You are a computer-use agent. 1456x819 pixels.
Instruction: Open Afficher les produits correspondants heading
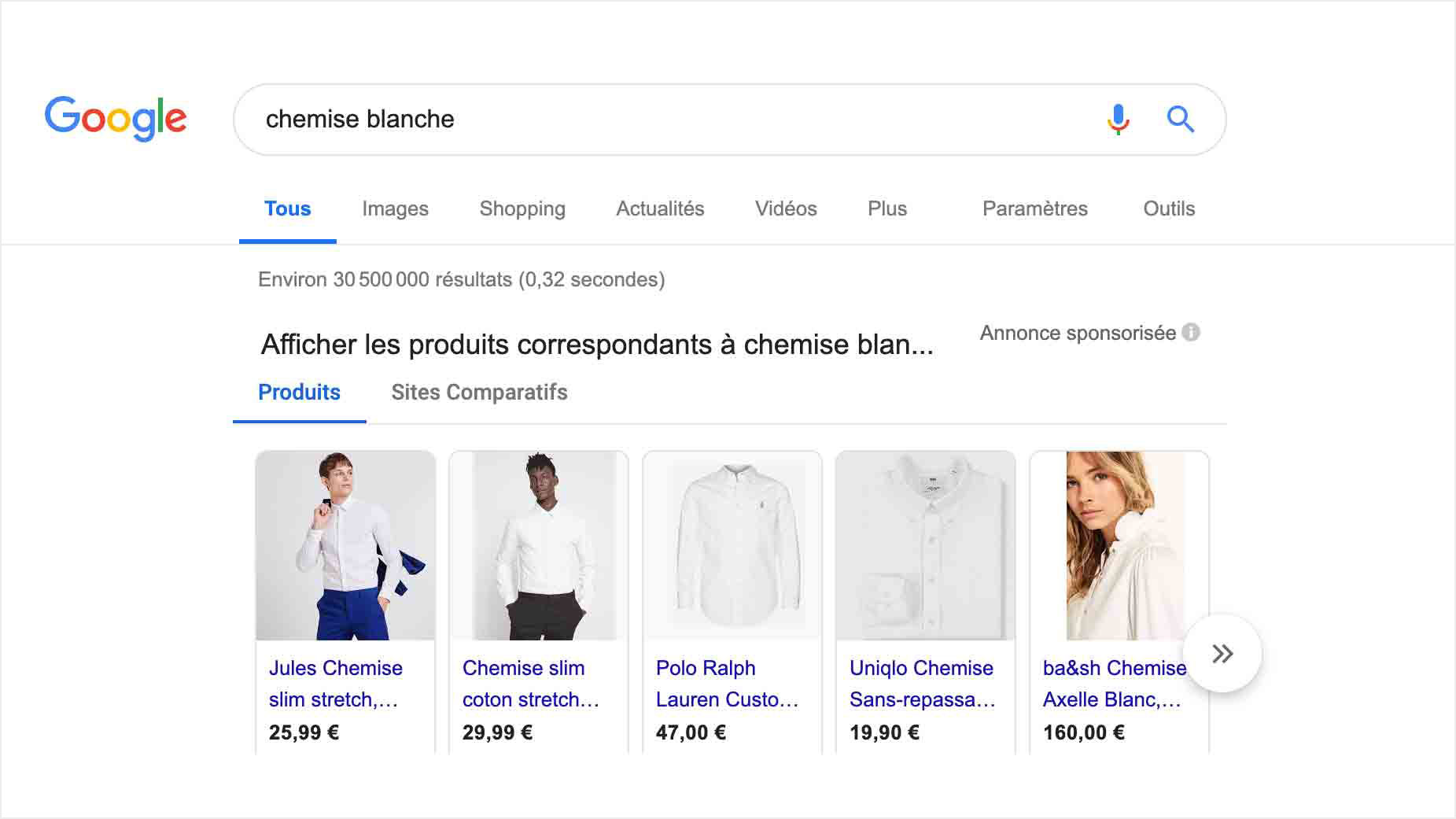click(597, 345)
